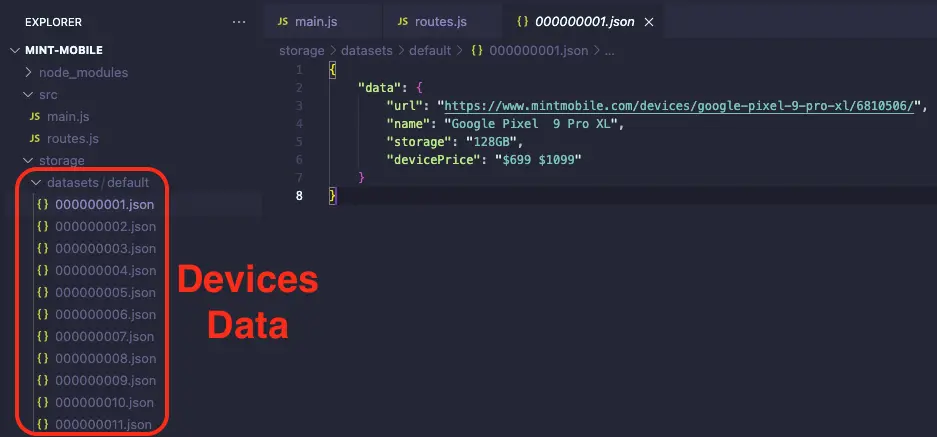Open 000000009.json file
Image resolution: width=937 pixels, height=437 pixels.
point(105,381)
